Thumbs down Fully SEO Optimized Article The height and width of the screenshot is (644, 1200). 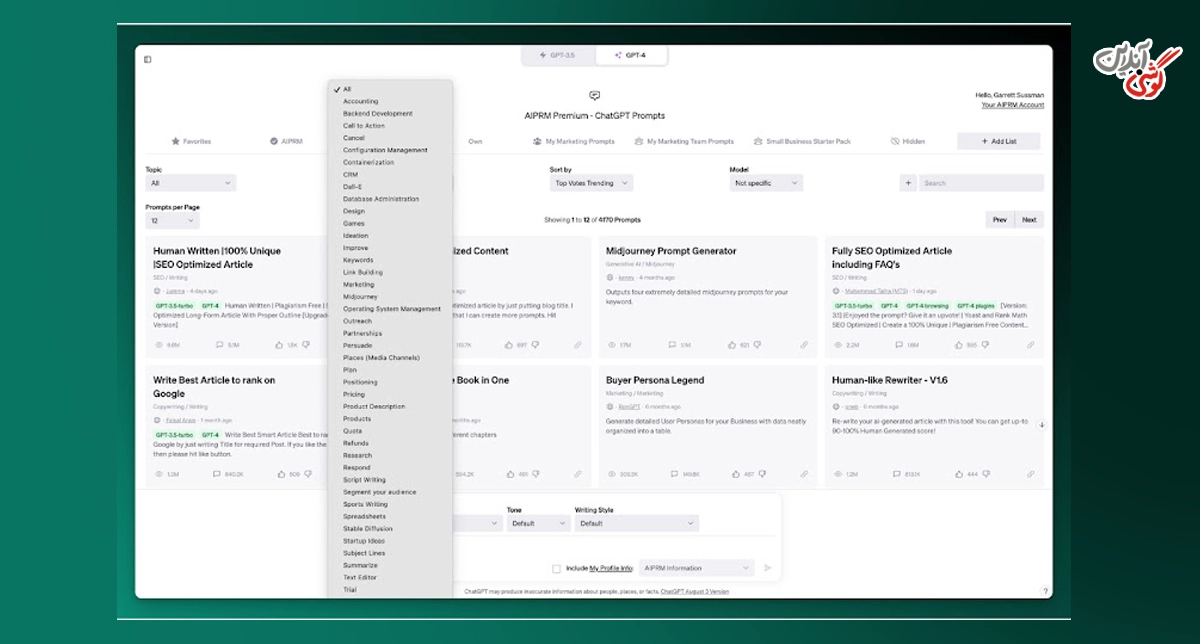tap(987, 345)
